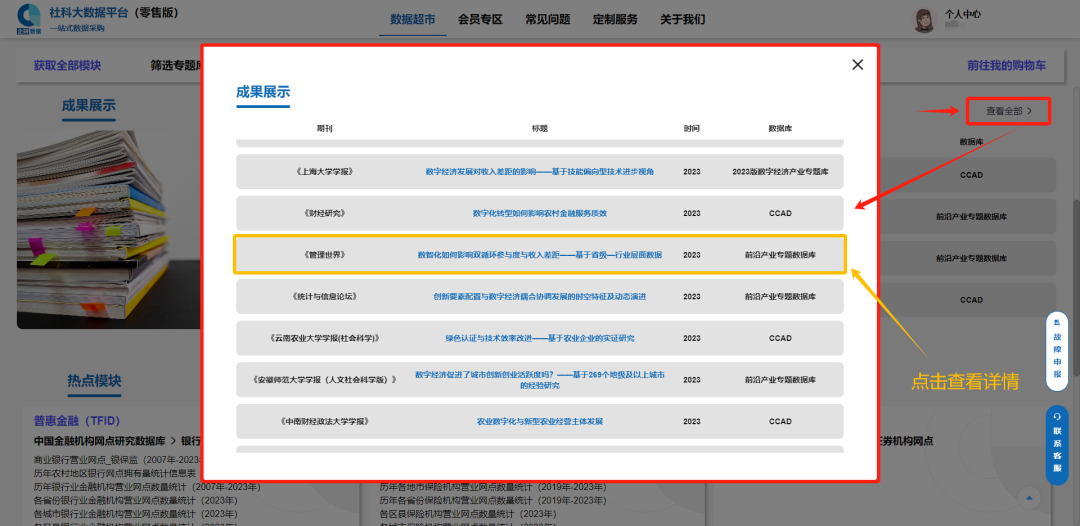Screen dimensions: 1080x526
Task: Open the 关于我们 nav tab
Action: (x=683, y=19)
